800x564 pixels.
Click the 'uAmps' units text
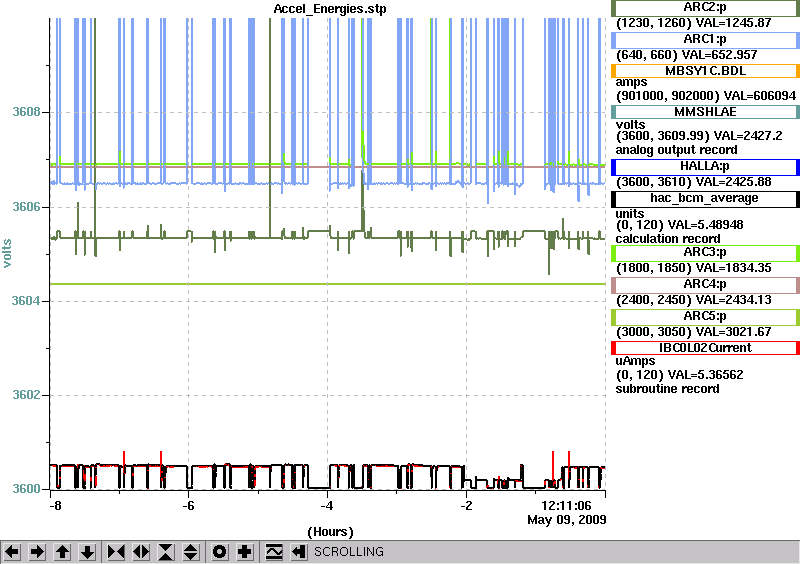(636, 361)
